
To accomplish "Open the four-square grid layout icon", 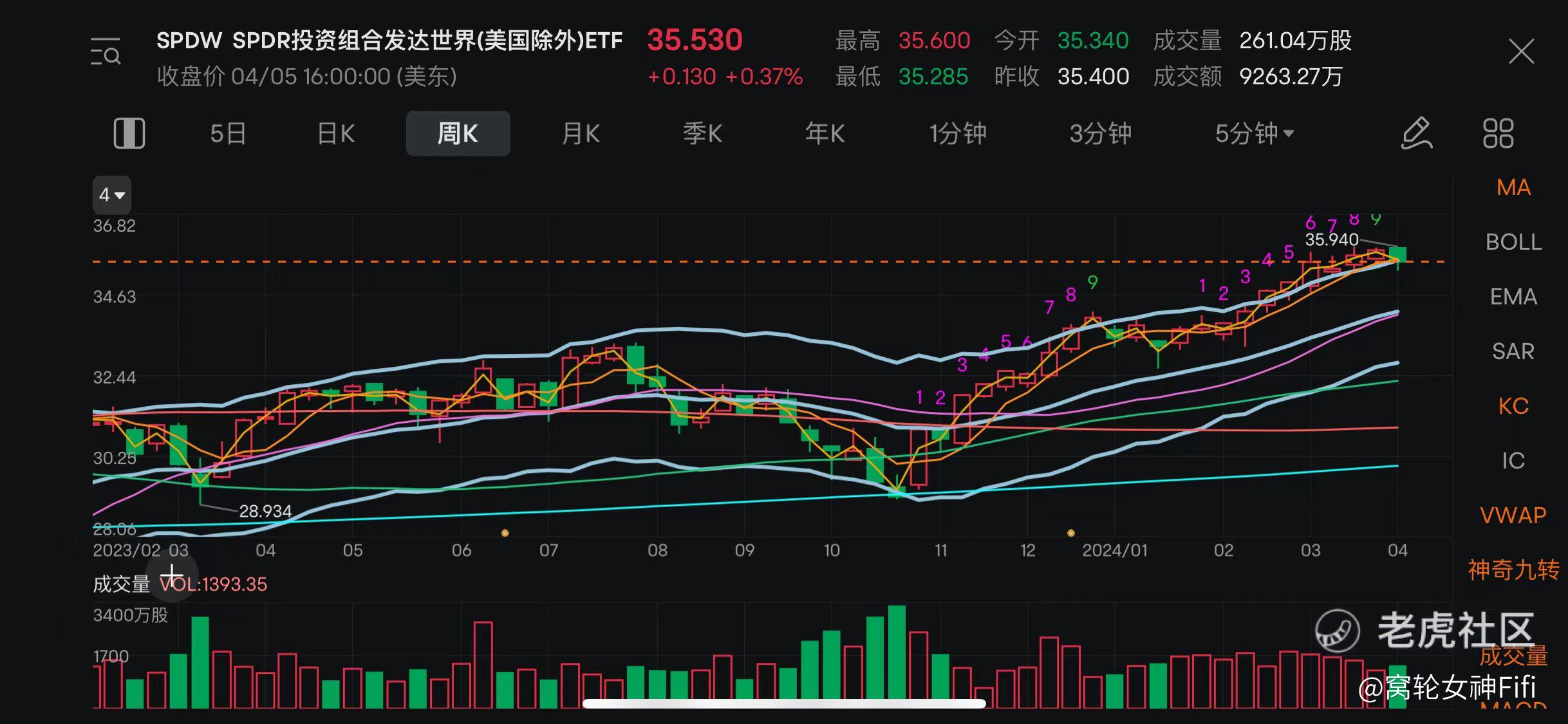I will (x=1498, y=133).
